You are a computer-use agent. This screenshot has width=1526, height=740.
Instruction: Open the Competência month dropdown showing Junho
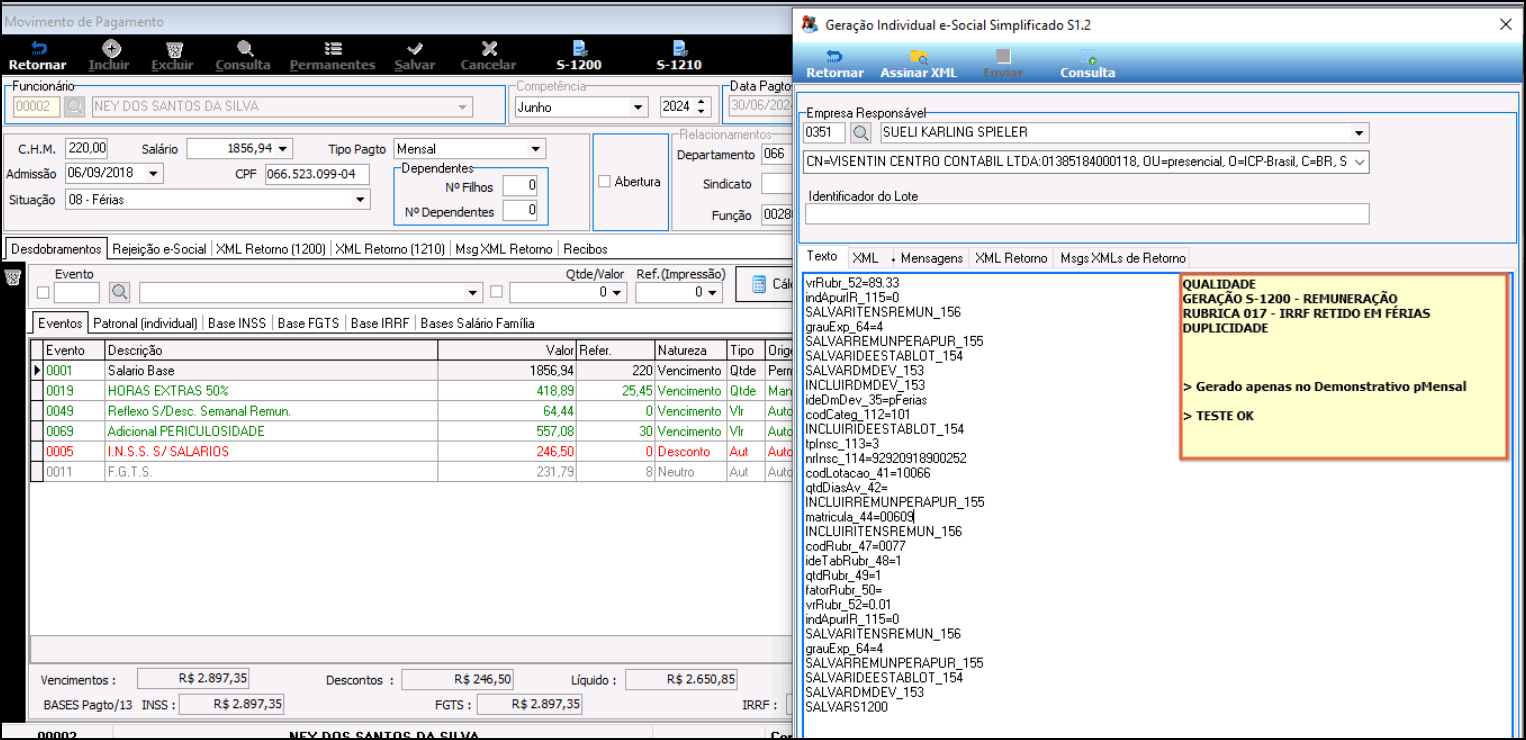click(x=638, y=107)
